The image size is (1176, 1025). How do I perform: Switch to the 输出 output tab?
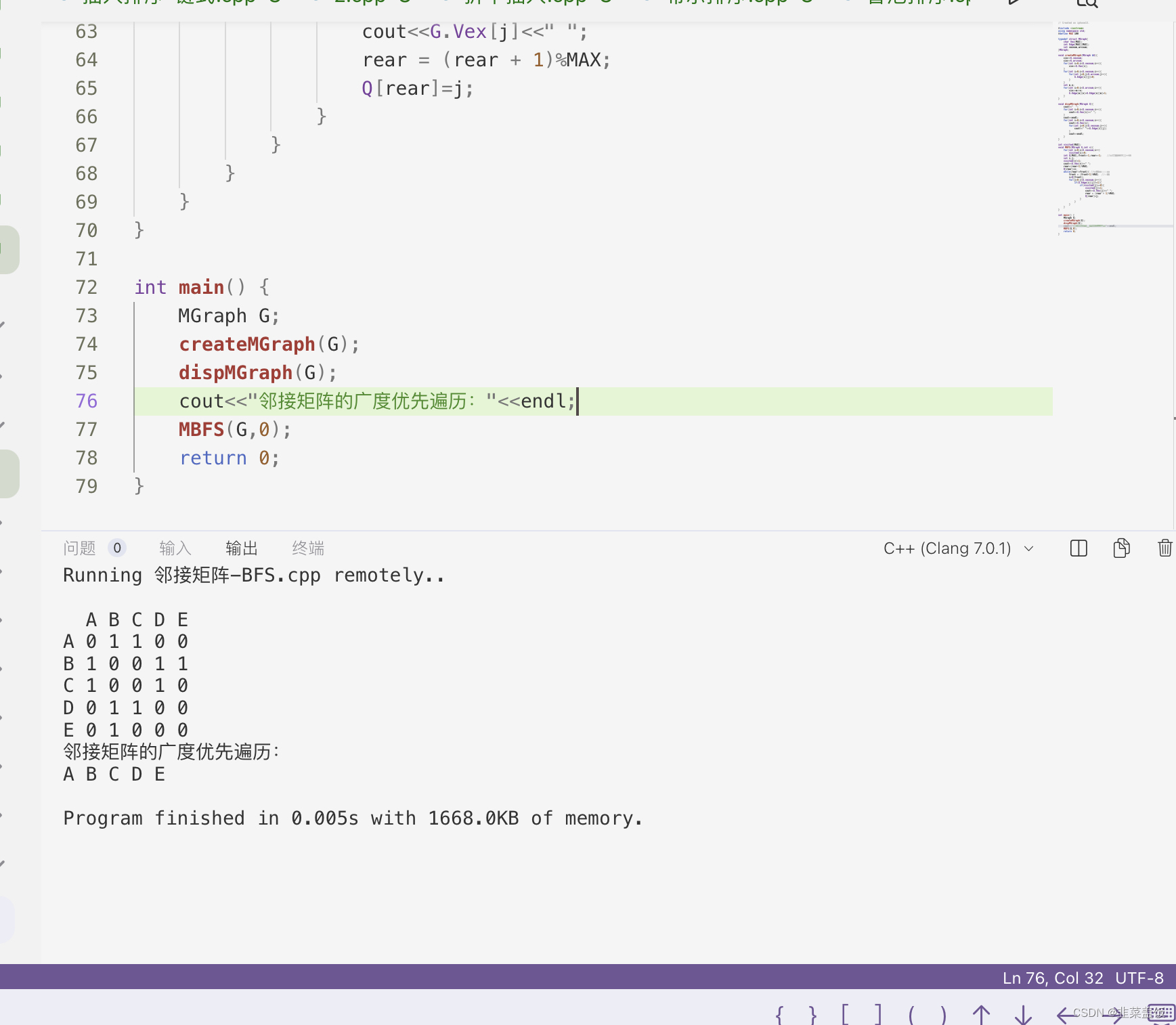[242, 548]
